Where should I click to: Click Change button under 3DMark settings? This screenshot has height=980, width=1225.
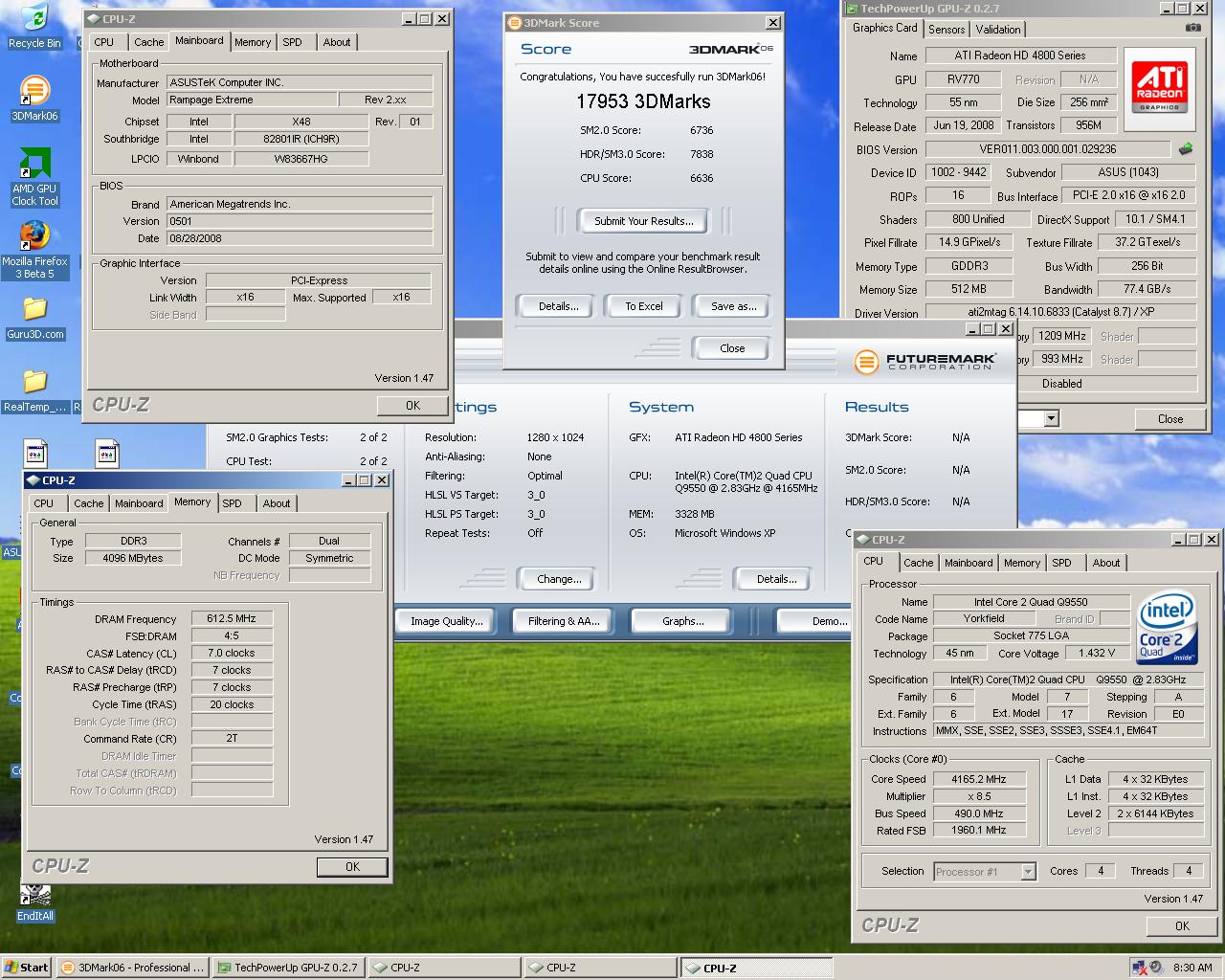tap(559, 579)
